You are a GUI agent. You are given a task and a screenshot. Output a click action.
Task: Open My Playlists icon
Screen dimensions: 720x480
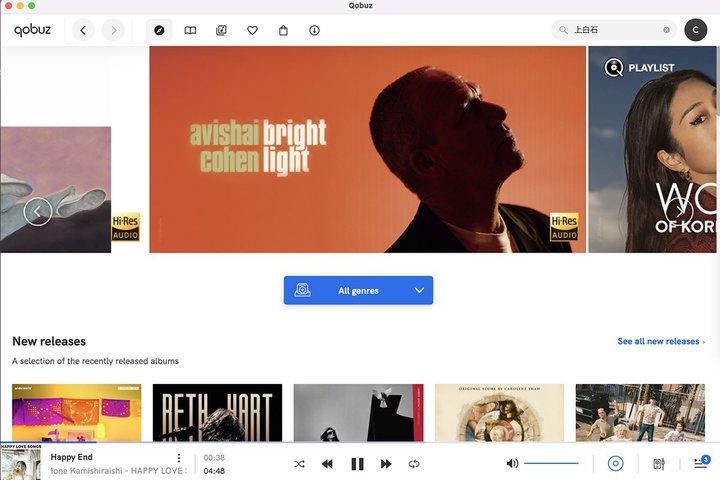coord(221,30)
